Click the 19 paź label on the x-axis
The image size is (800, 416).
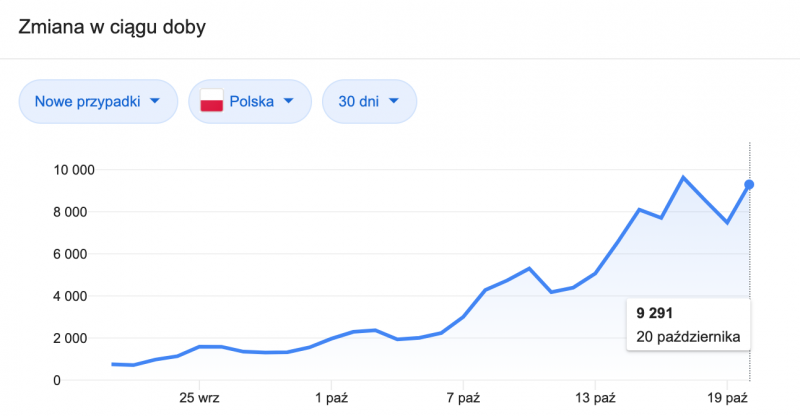727,398
